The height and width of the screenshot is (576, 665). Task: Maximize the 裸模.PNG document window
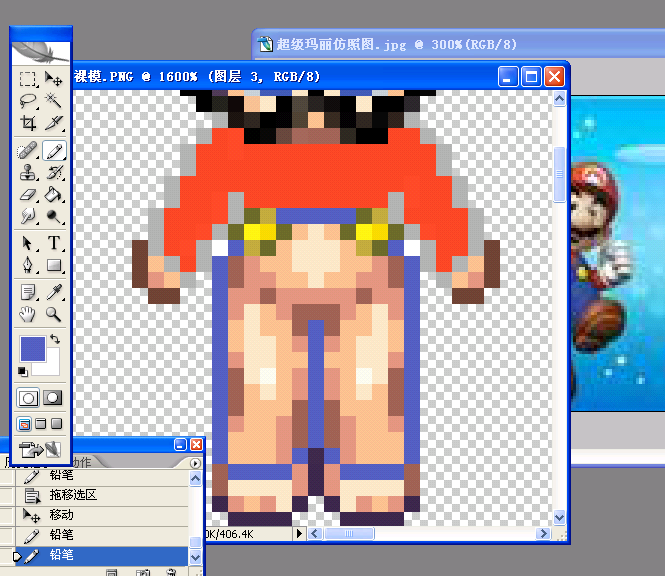tap(531, 77)
